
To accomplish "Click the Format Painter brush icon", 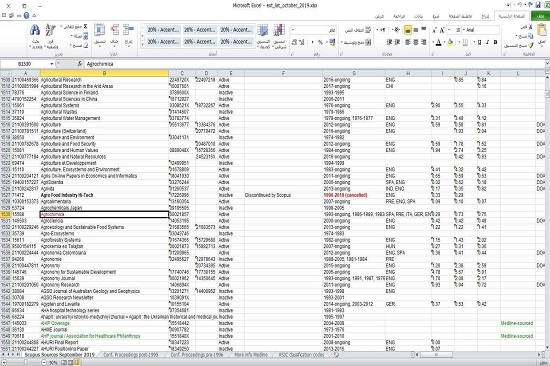I will [531, 45].
